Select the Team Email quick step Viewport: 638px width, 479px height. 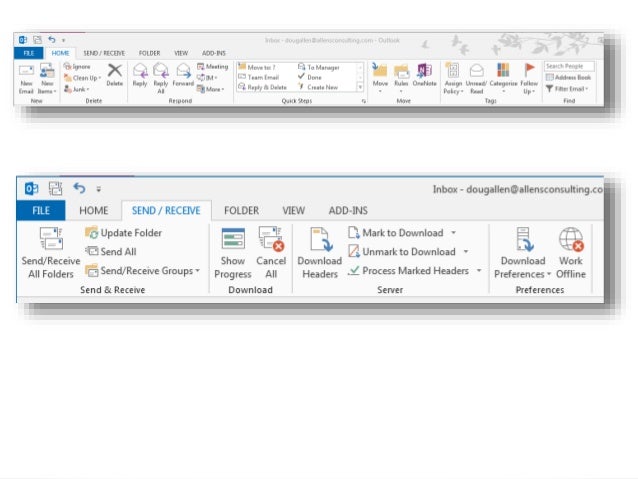259,77
